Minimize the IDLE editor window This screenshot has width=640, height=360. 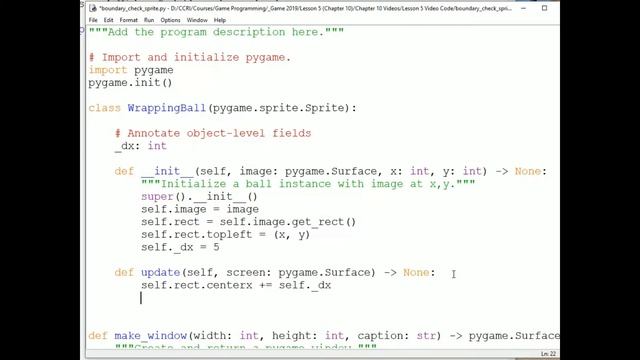pos(523,8)
